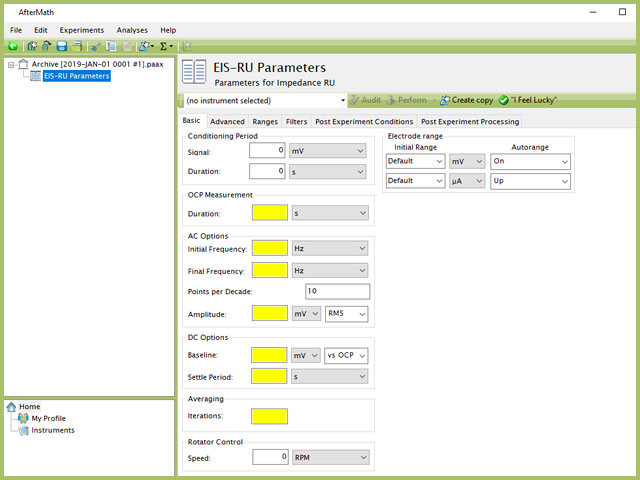Open the Baseline vs OCP dropdown

(x=346, y=356)
